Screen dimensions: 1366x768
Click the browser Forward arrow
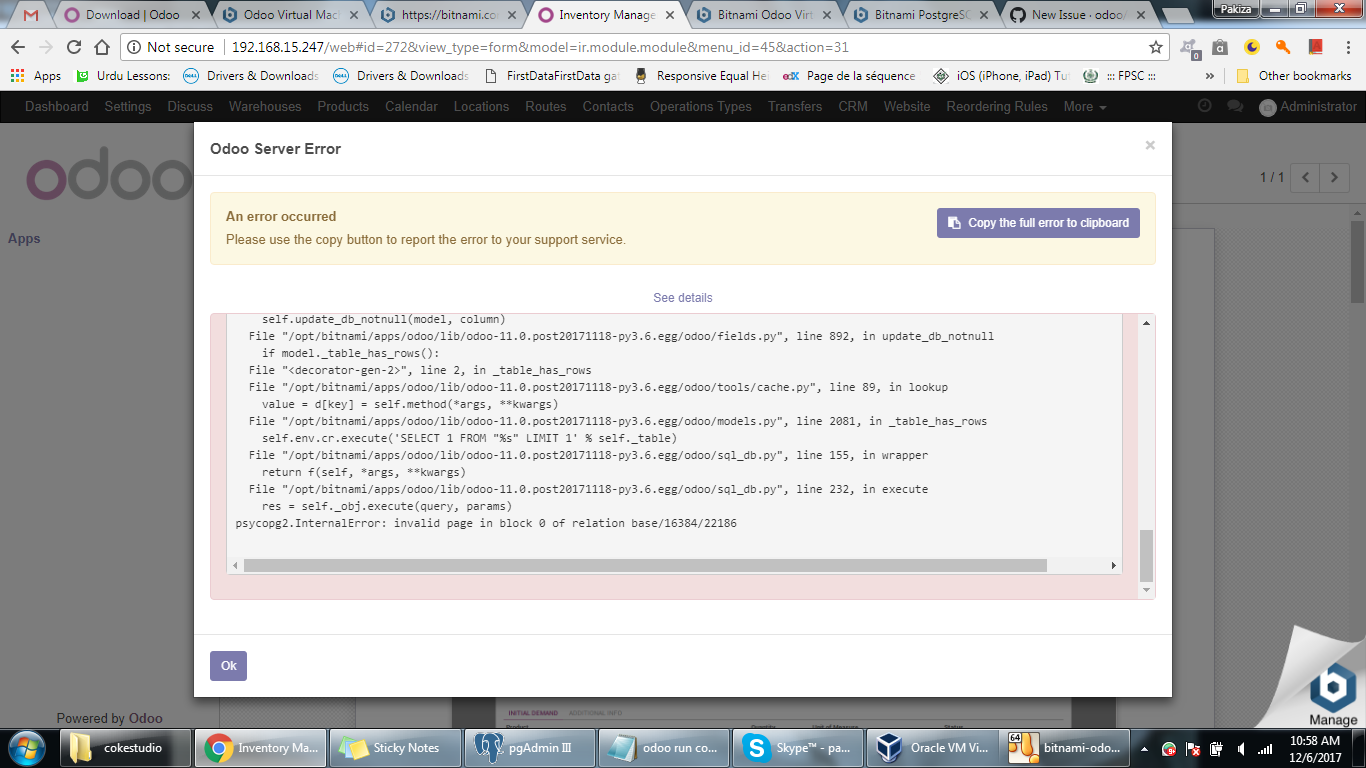point(46,47)
